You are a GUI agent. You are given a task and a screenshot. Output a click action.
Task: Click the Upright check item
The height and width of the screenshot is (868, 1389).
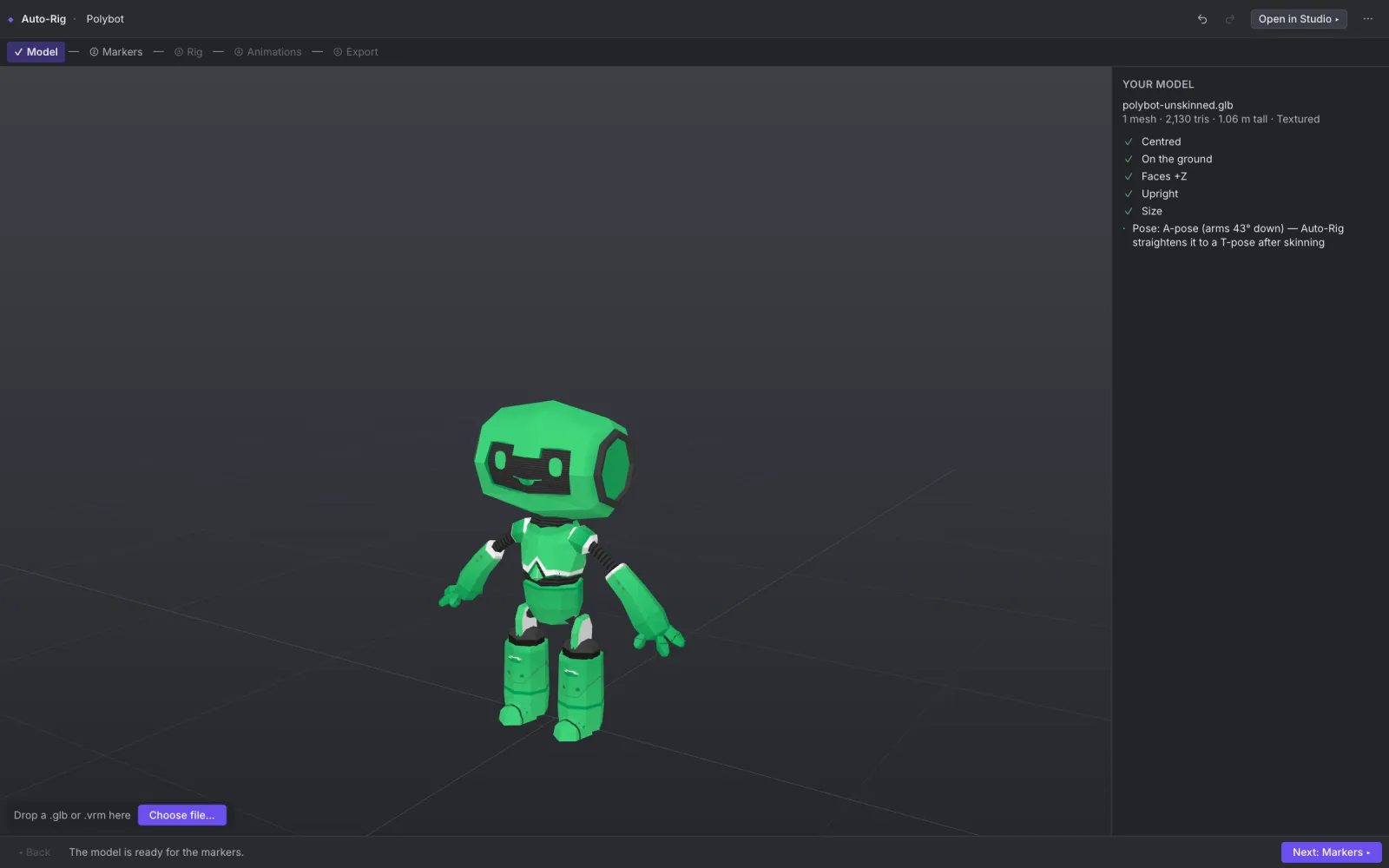1160,194
